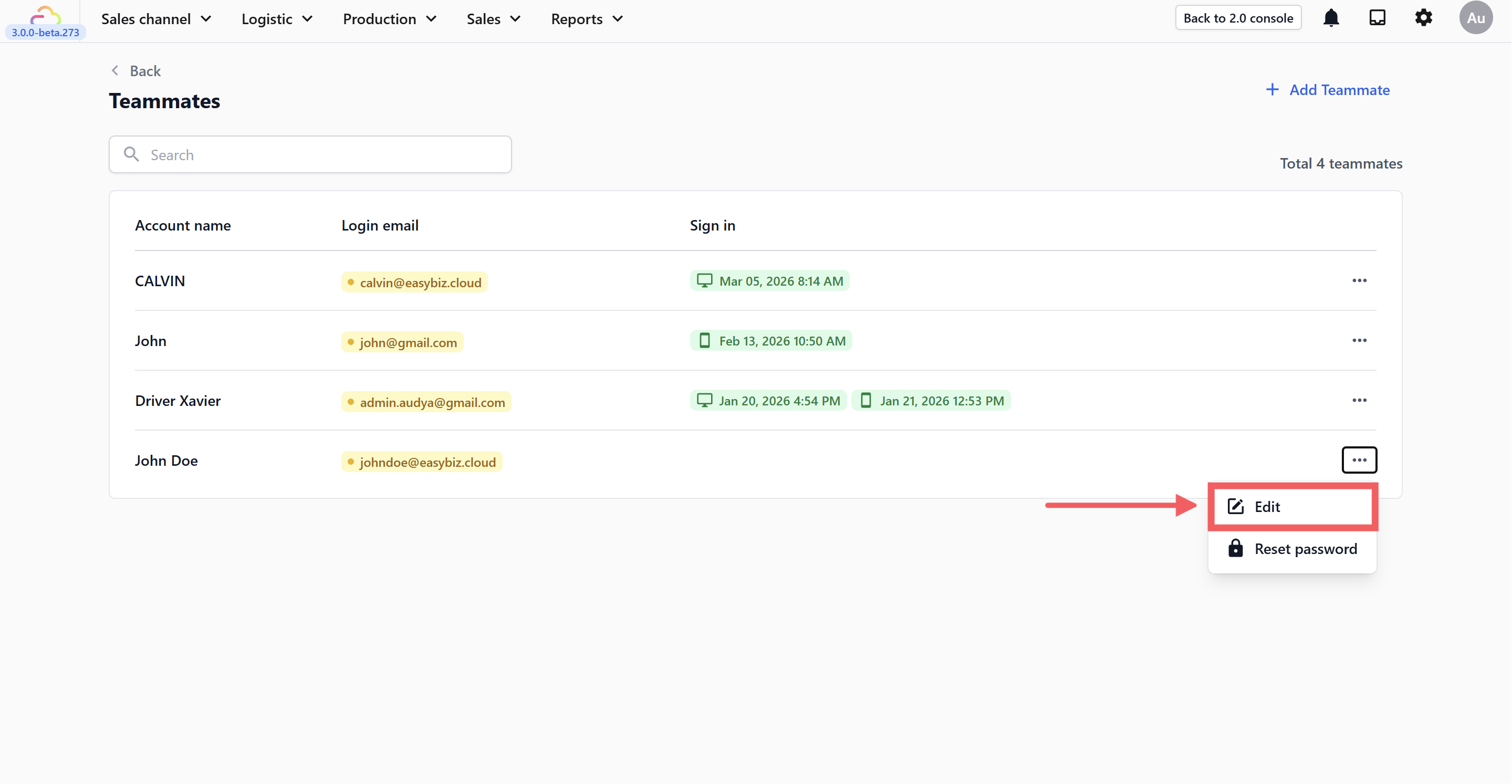Click the cloud logo icon

pos(45,14)
